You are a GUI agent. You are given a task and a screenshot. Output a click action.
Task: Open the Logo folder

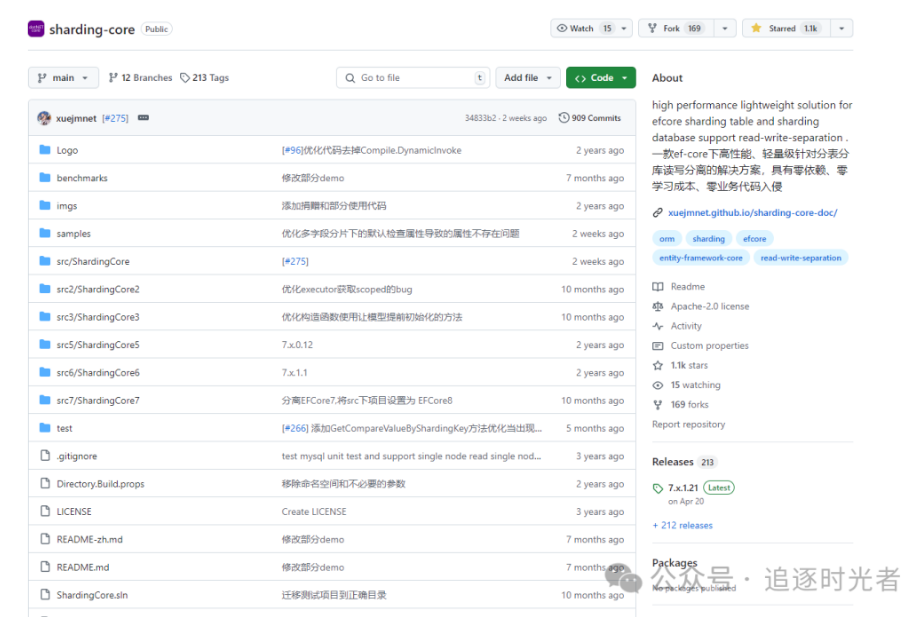(67, 150)
